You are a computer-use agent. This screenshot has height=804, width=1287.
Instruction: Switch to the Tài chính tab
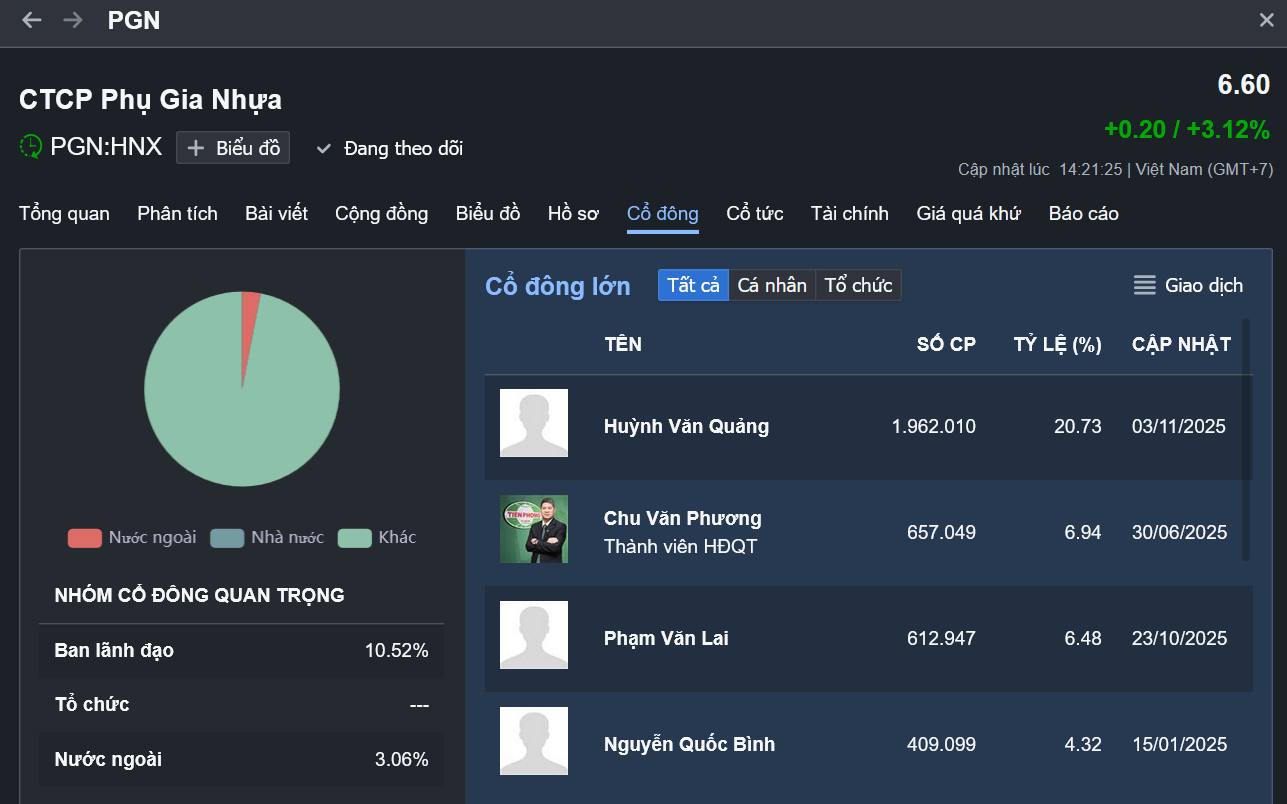point(849,213)
